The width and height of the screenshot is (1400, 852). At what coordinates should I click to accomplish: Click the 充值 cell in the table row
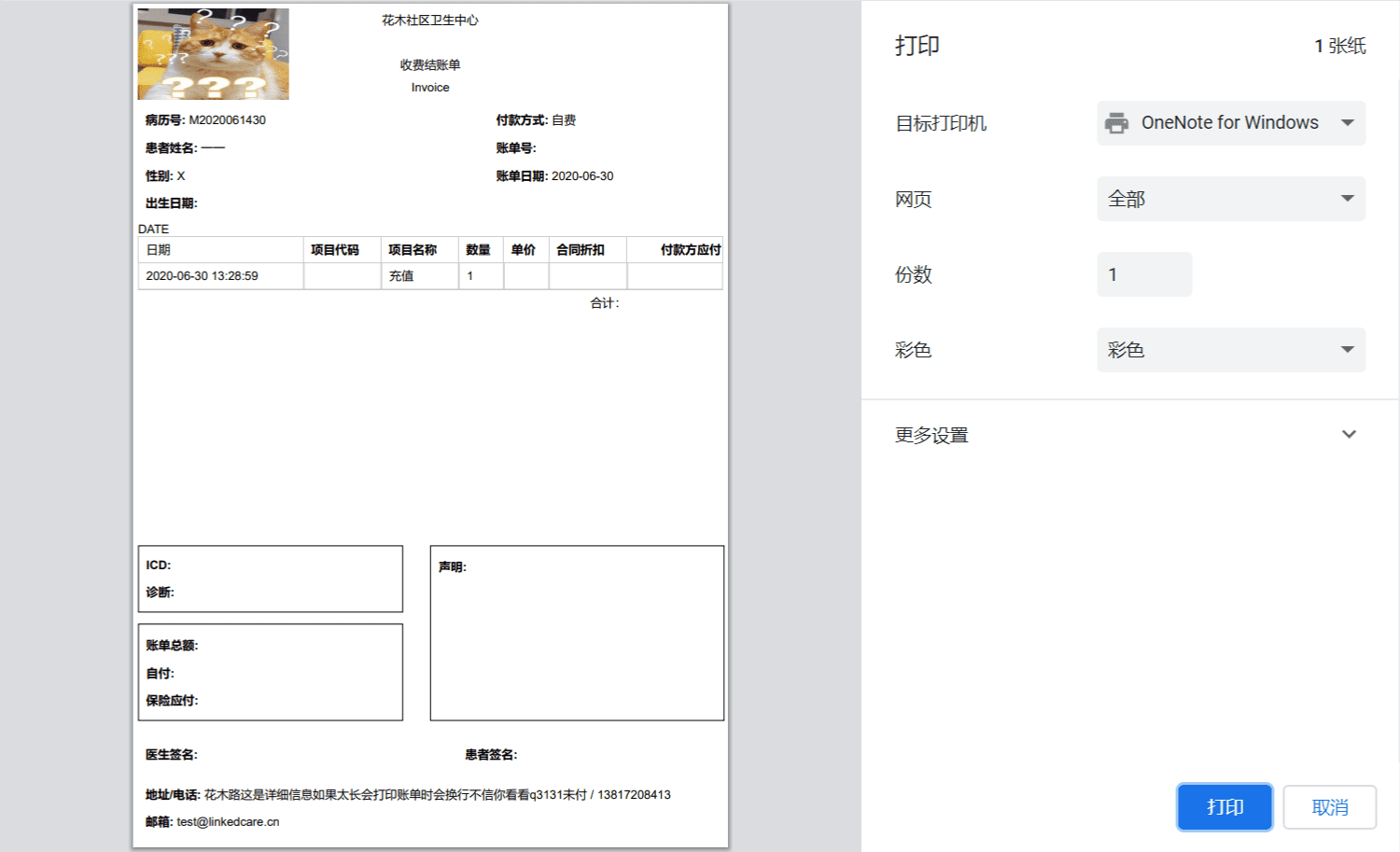pos(401,276)
